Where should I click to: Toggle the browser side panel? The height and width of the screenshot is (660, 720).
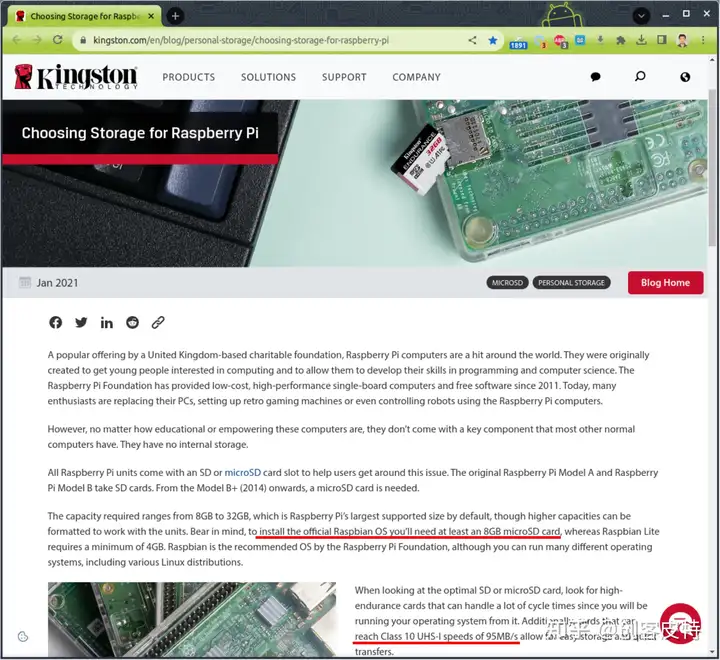(662, 40)
